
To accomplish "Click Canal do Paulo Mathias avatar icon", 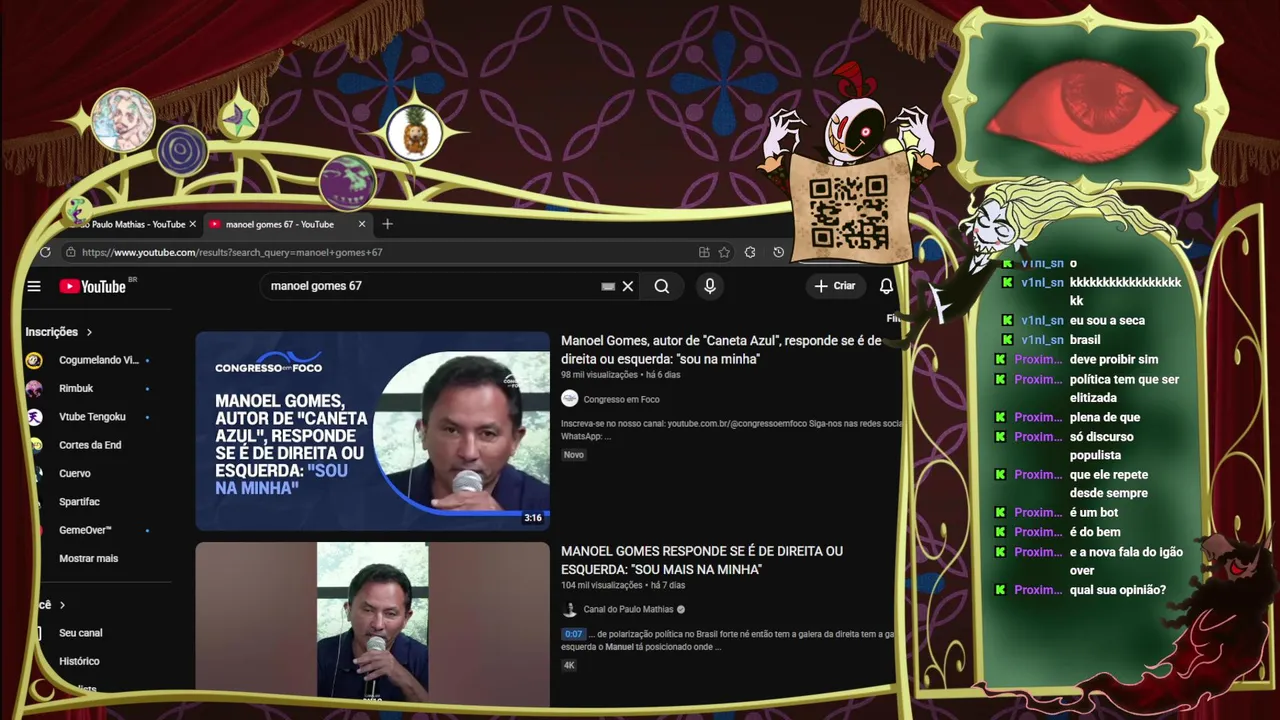I will [570, 609].
